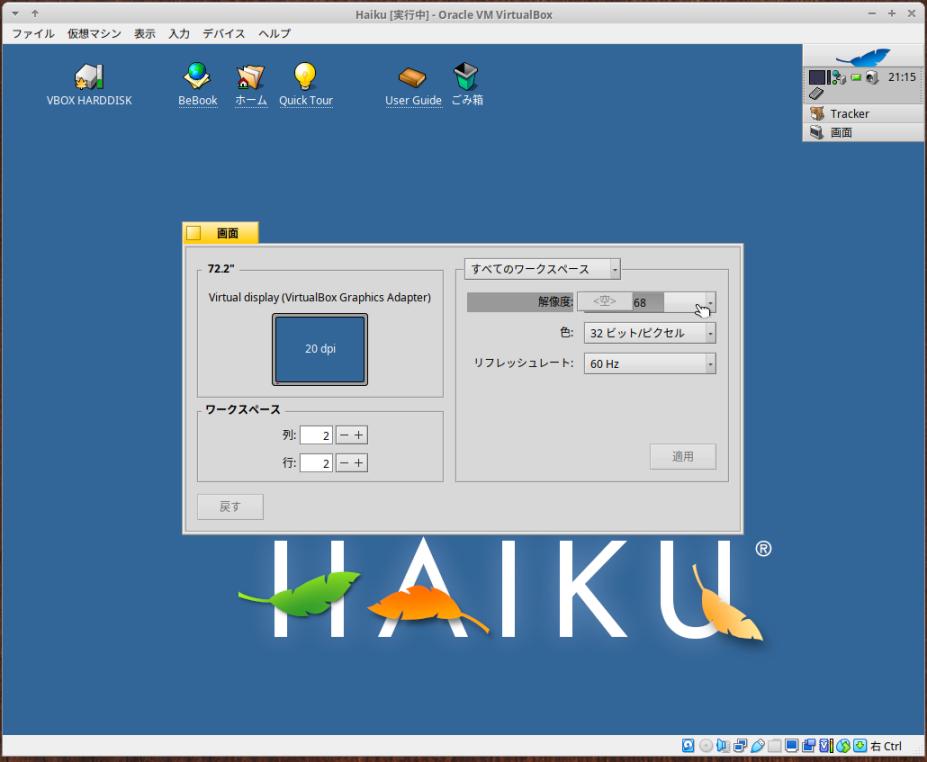Increase workspace 列 columns with plus
The width and height of the screenshot is (927, 762).
coord(359,435)
